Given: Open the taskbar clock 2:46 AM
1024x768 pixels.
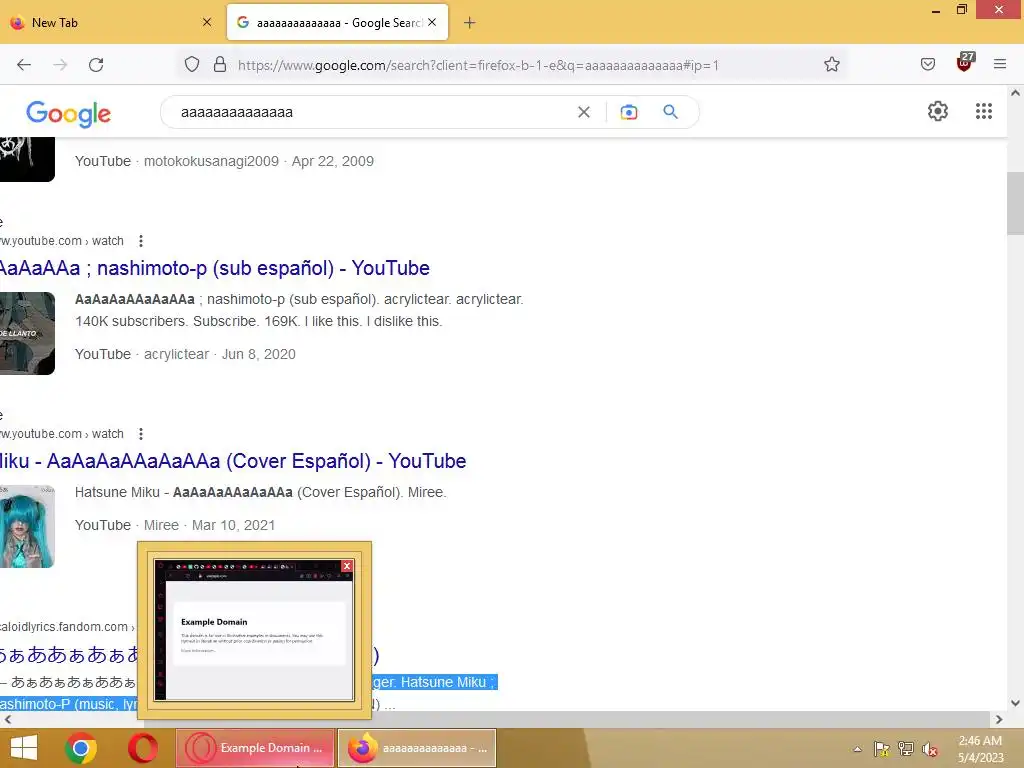Looking at the screenshot, I should pyautogui.click(x=980, y=749).
